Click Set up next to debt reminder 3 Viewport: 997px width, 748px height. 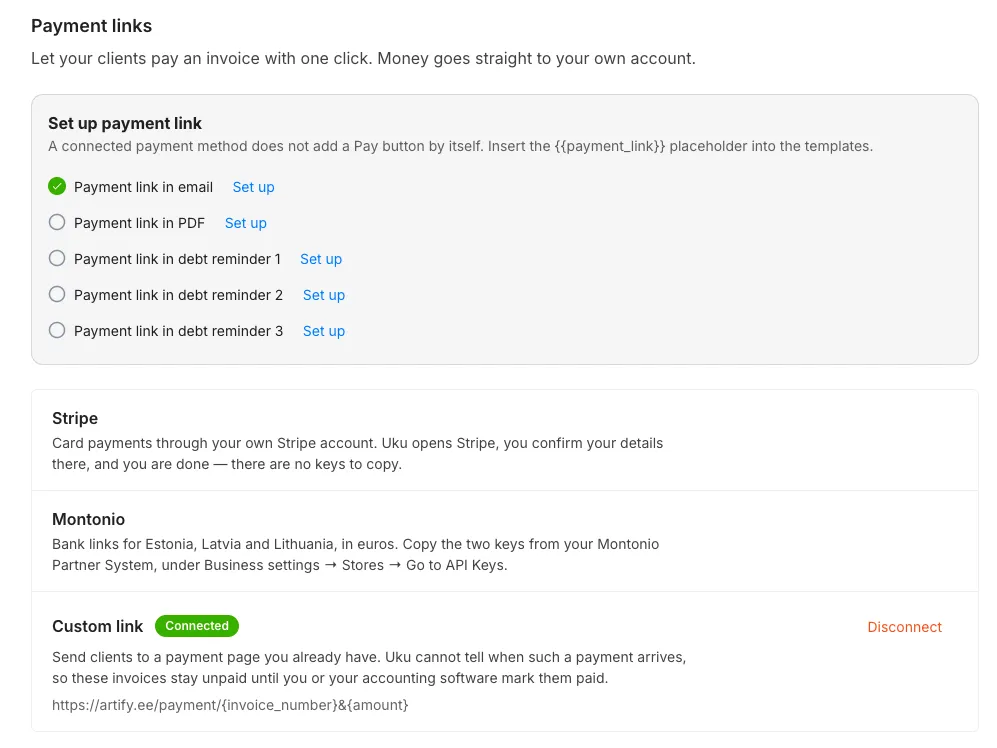coord(324,331)
